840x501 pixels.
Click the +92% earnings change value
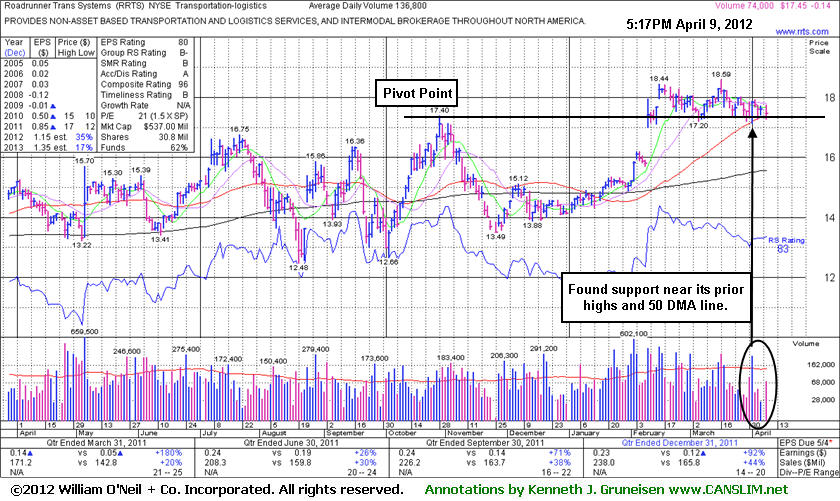[754, 453]
